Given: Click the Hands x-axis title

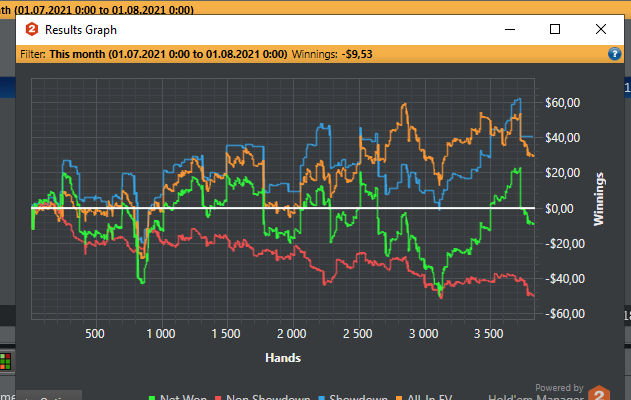Looking at the screenshot, I should click(x=283, y=358).
